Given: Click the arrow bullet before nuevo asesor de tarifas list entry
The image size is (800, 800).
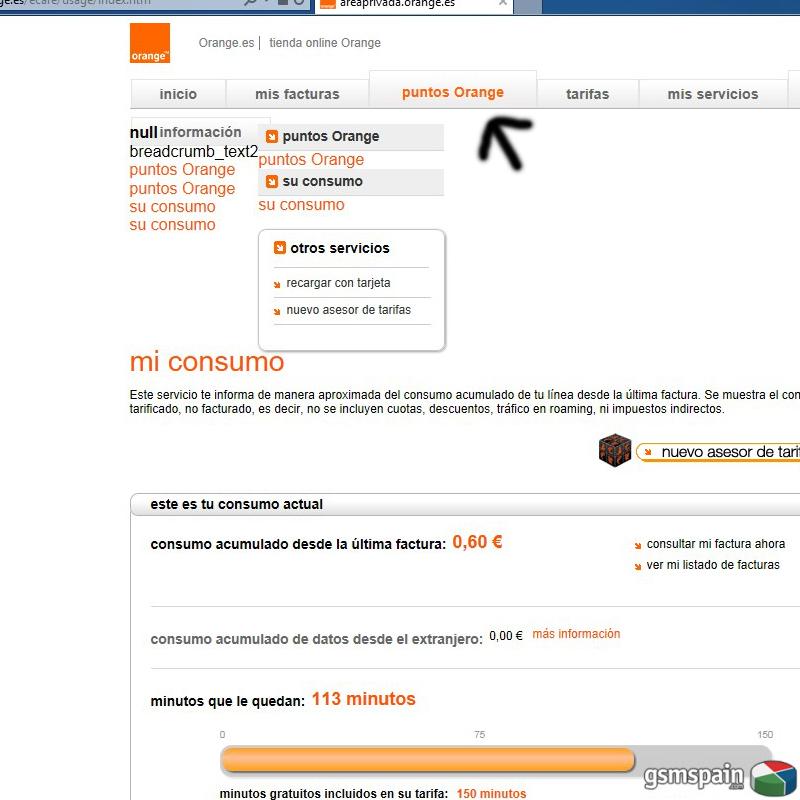Looking at the screenshot, I should [277, 312].
